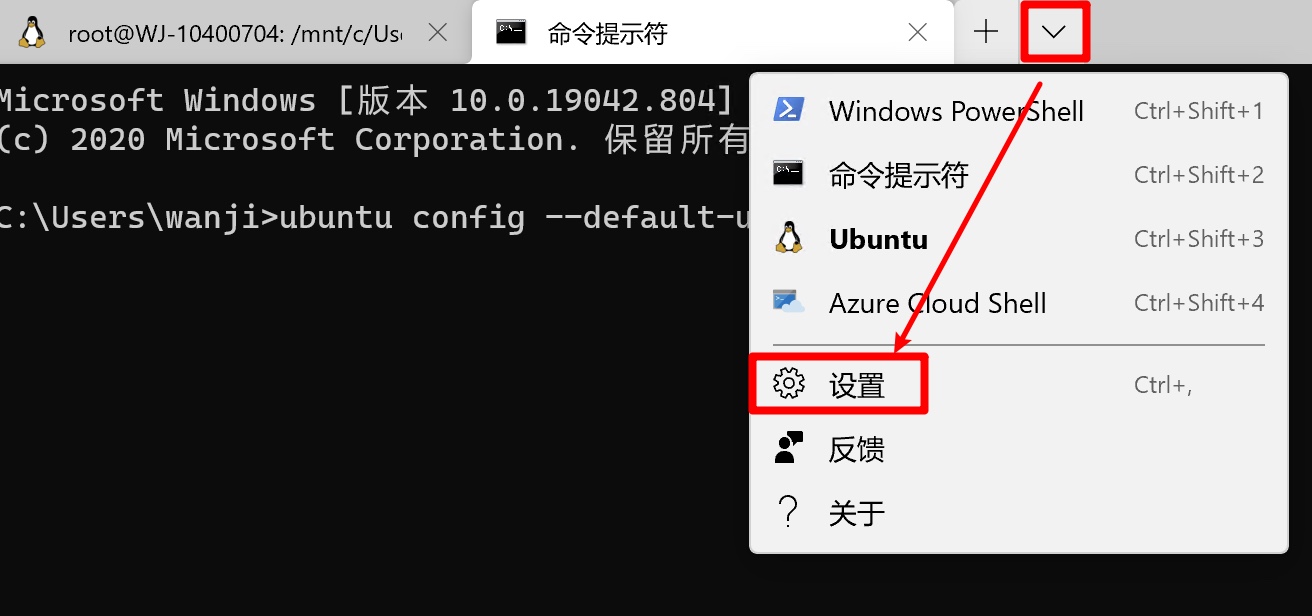Click the settings gear icon

point(789,384)
